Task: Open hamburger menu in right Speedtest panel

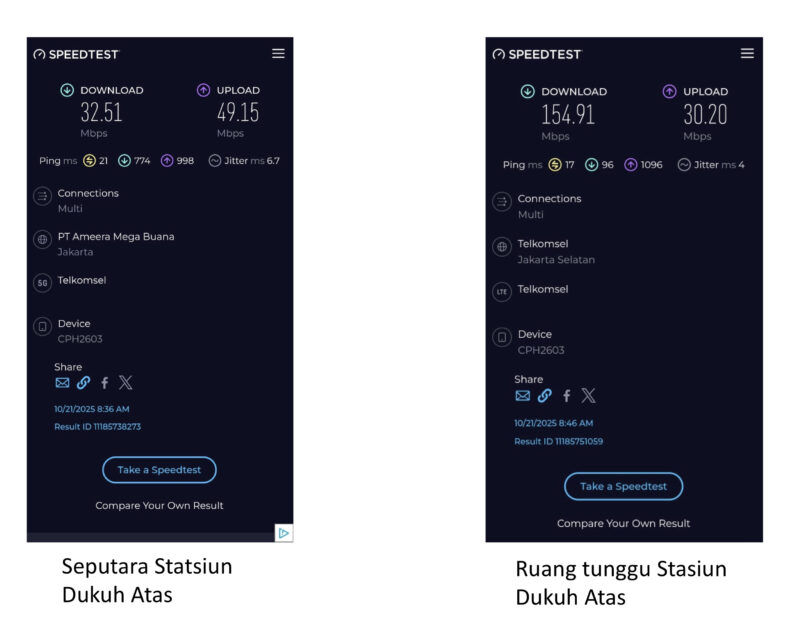Action: (747, 53)
